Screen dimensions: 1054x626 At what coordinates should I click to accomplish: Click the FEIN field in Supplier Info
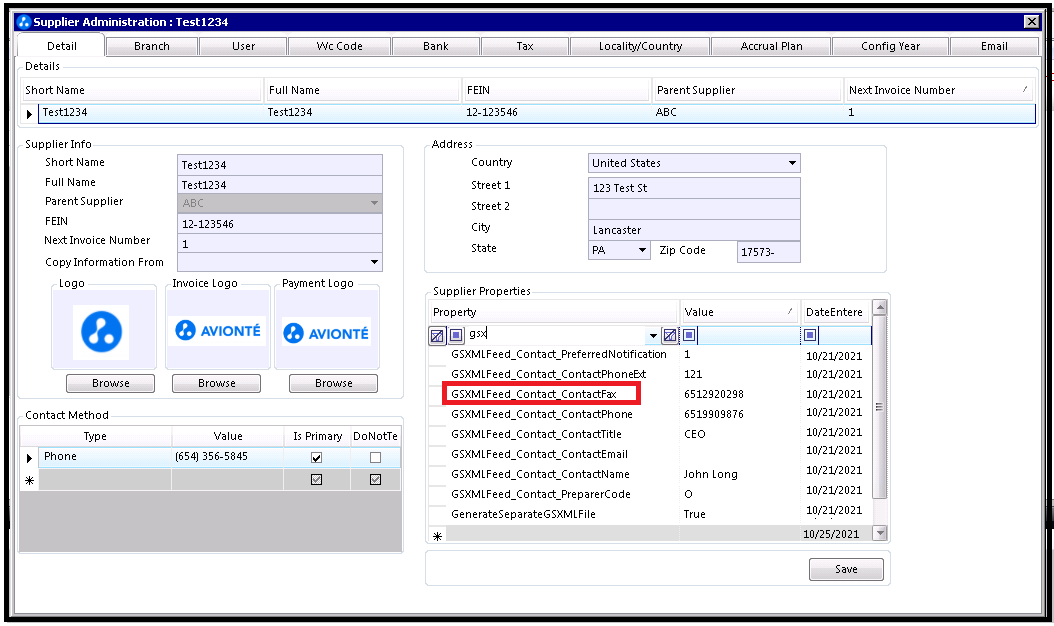tap(280, 224)
